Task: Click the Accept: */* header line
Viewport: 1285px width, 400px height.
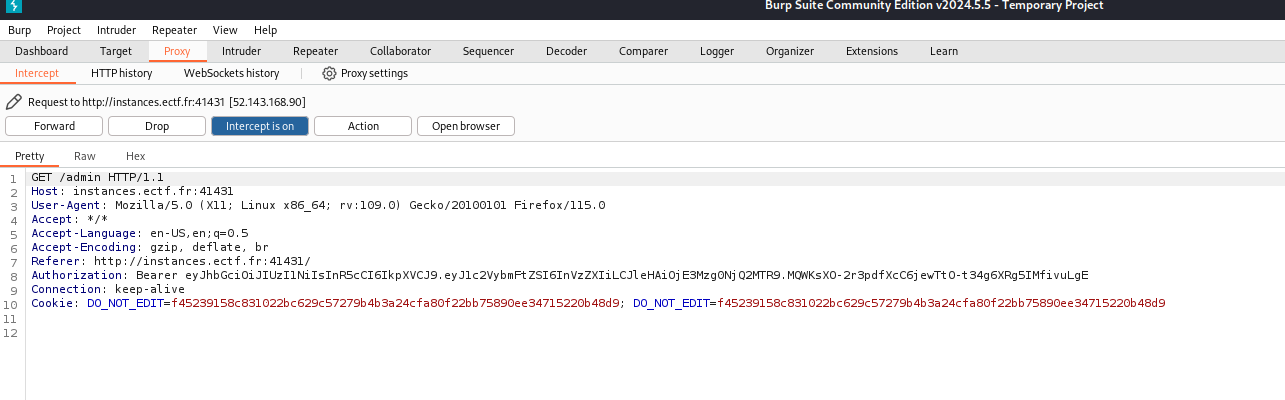Action: point(69,219)
